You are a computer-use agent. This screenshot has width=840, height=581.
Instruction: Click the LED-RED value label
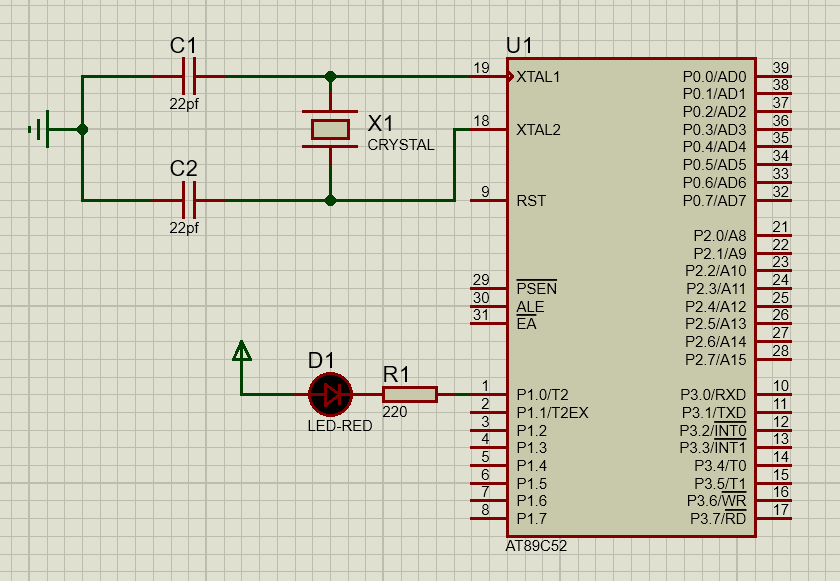click(339, 425)
